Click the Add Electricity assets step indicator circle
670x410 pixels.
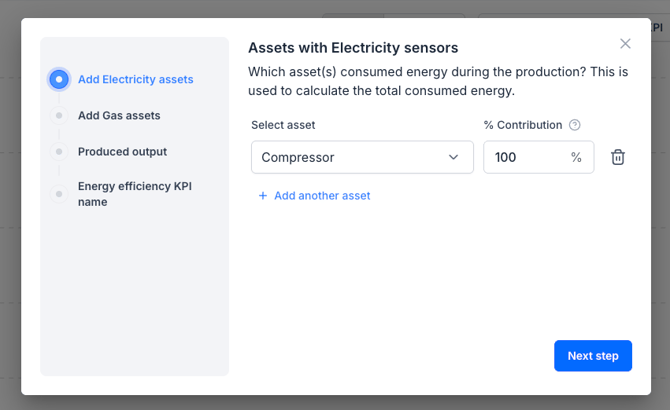[x=59, y=79]
